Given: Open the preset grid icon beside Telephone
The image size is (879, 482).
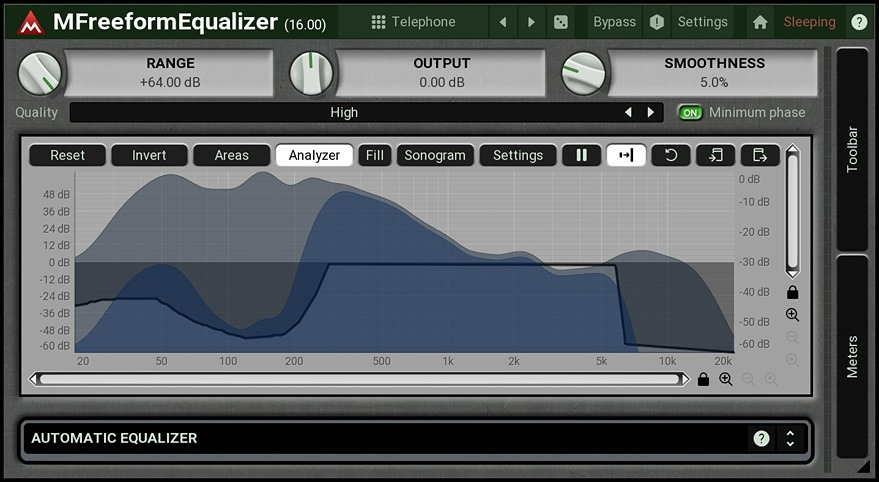Looking at the screenshot, I should click(378, 22).
